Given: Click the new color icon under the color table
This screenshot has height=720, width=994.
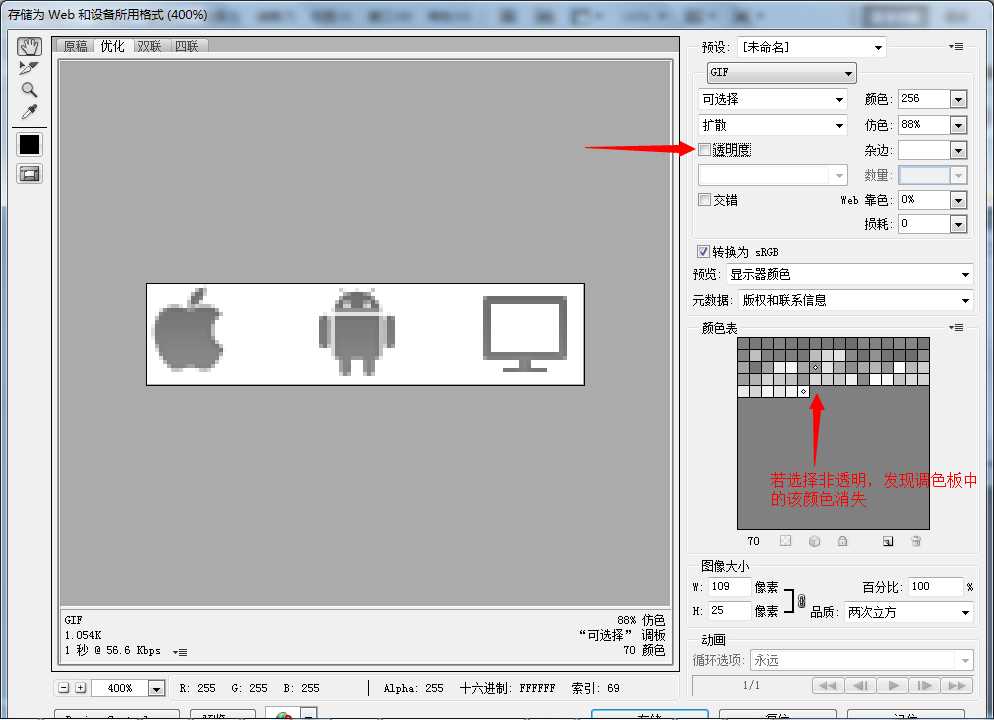Looking at the screenshot, I should pyautogui.click(x=888, y=541).
